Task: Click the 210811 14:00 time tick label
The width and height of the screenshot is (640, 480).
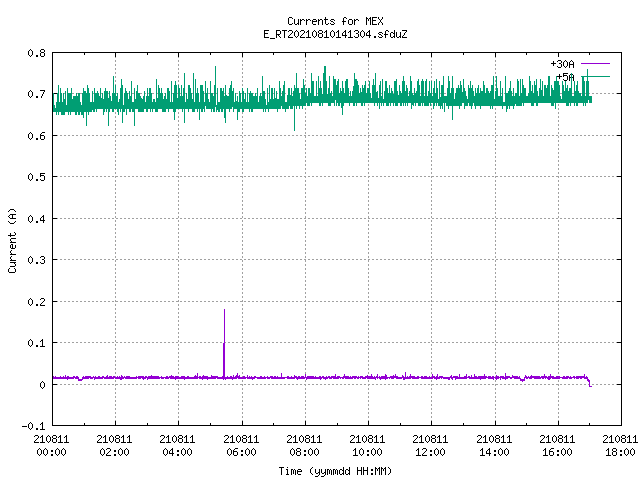Action: coord(495,446)
